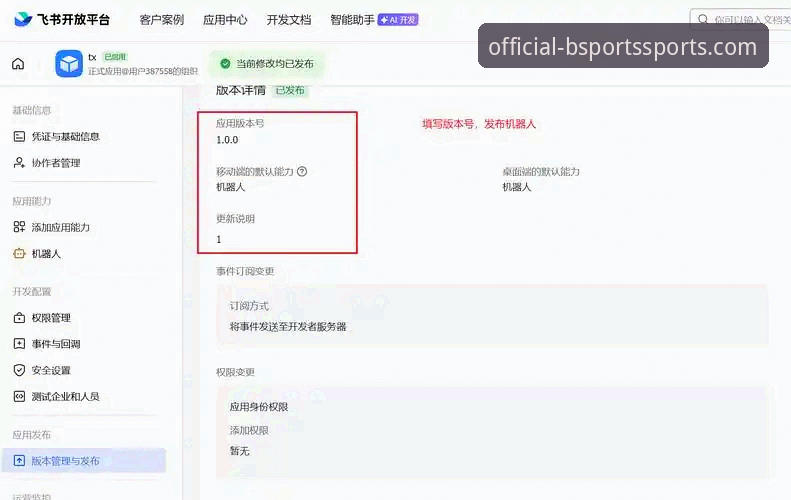The height and width of the screenshot is (500, 791).
Task: Click the 添加应用能力 grid icon
Action: click(19, 227)
